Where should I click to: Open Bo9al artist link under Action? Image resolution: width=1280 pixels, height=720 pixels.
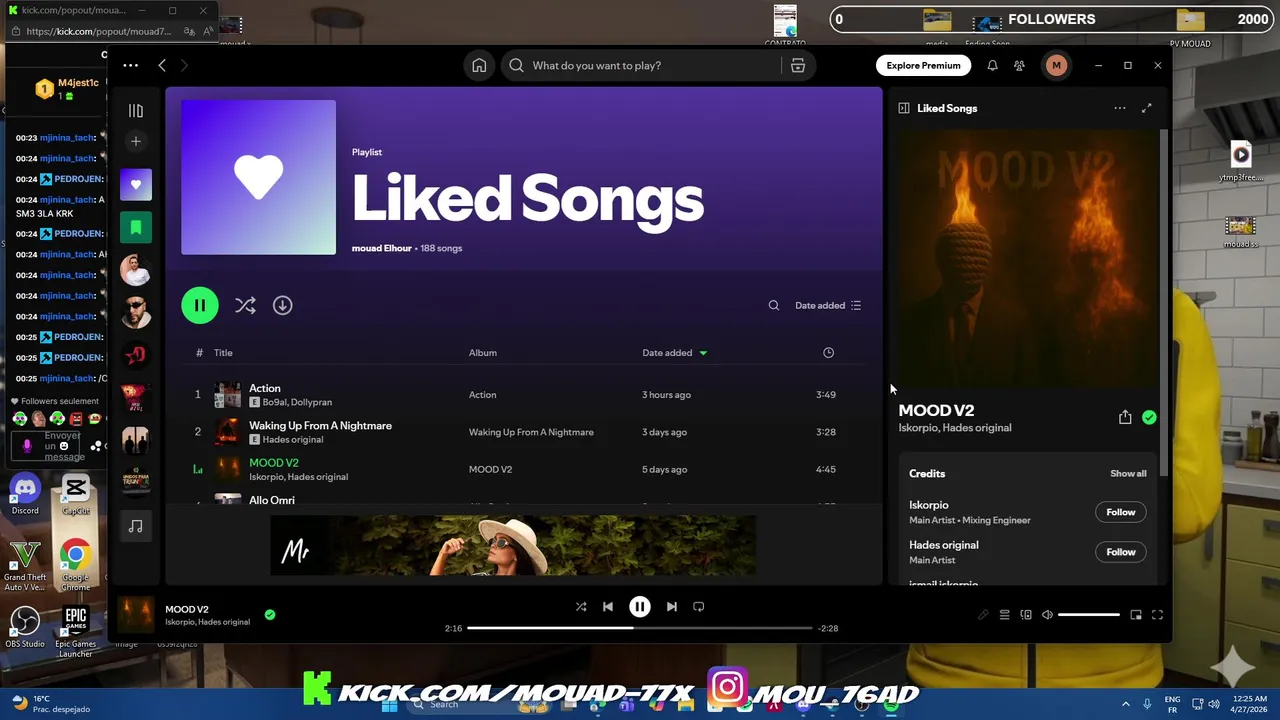(x=276, y=402)
